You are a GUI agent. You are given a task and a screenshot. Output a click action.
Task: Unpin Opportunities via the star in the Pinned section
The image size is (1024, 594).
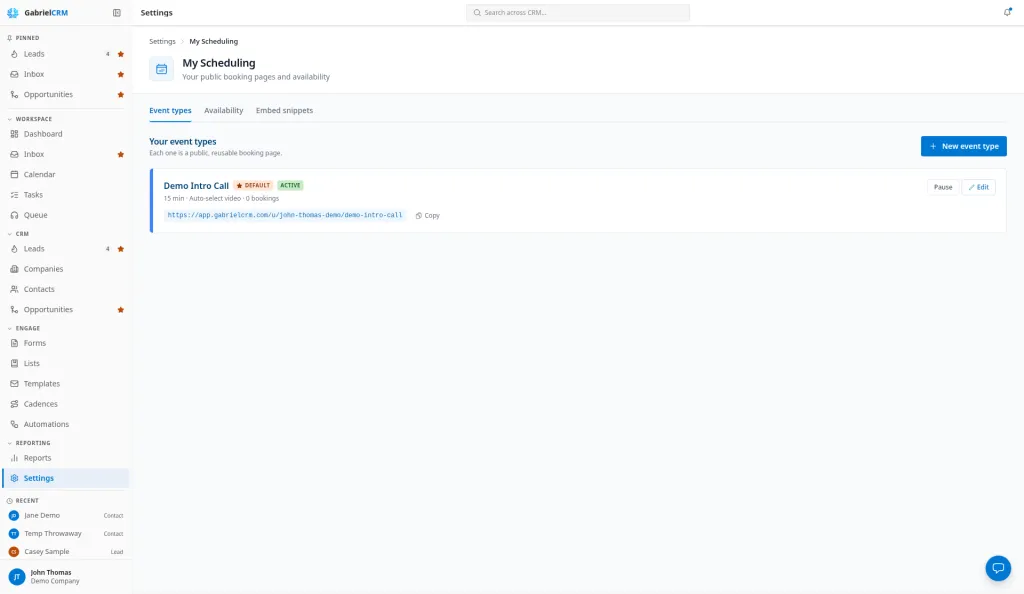point(121,95)
